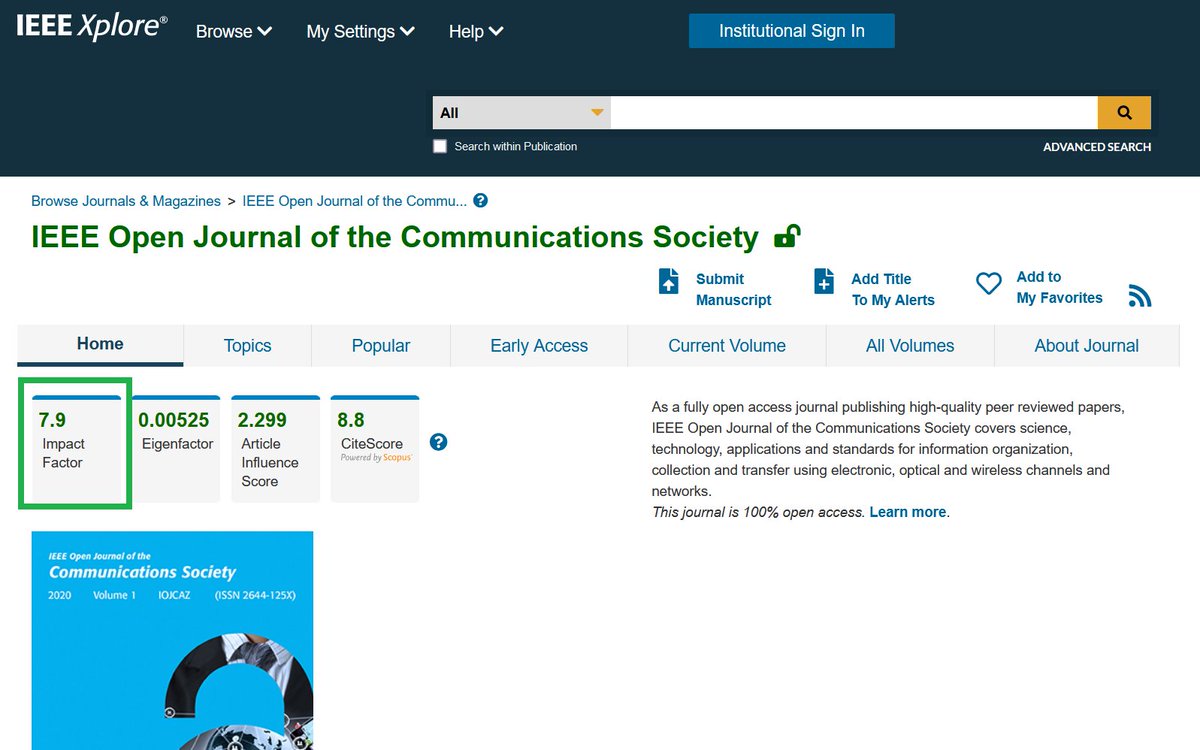Screen dimensions: 1200x750
Task: Click the 7.9 Impact Factor card
Action: click(x=76, y=448)
